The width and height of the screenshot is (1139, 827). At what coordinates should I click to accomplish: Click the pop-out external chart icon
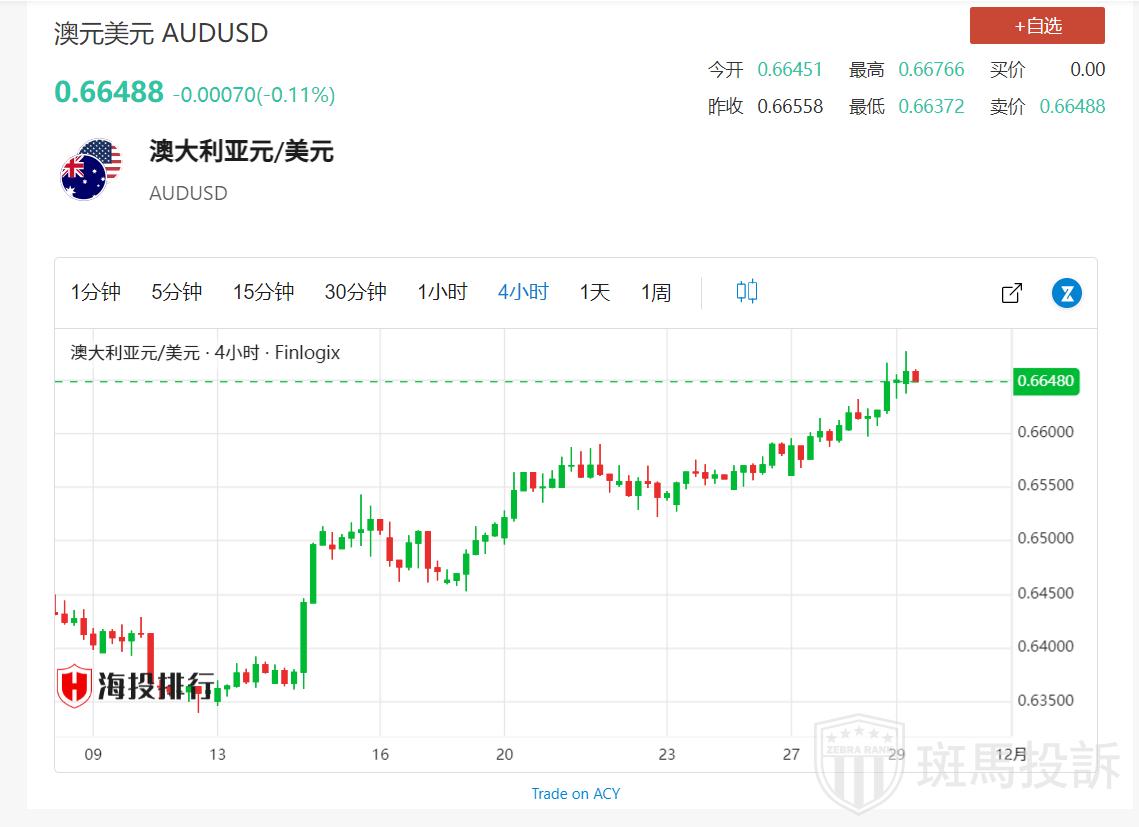tap(1011, 293)
